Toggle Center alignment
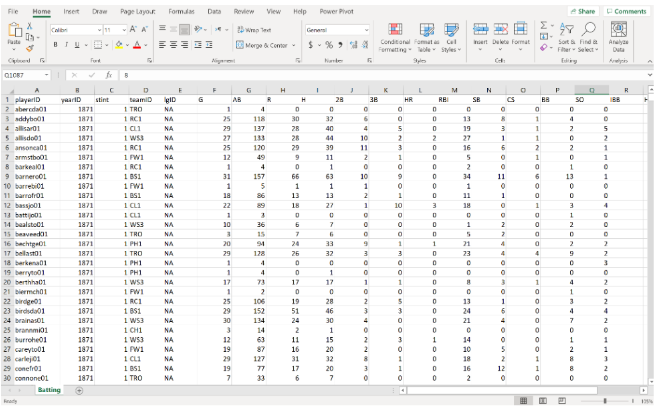 tap(173, 45)
